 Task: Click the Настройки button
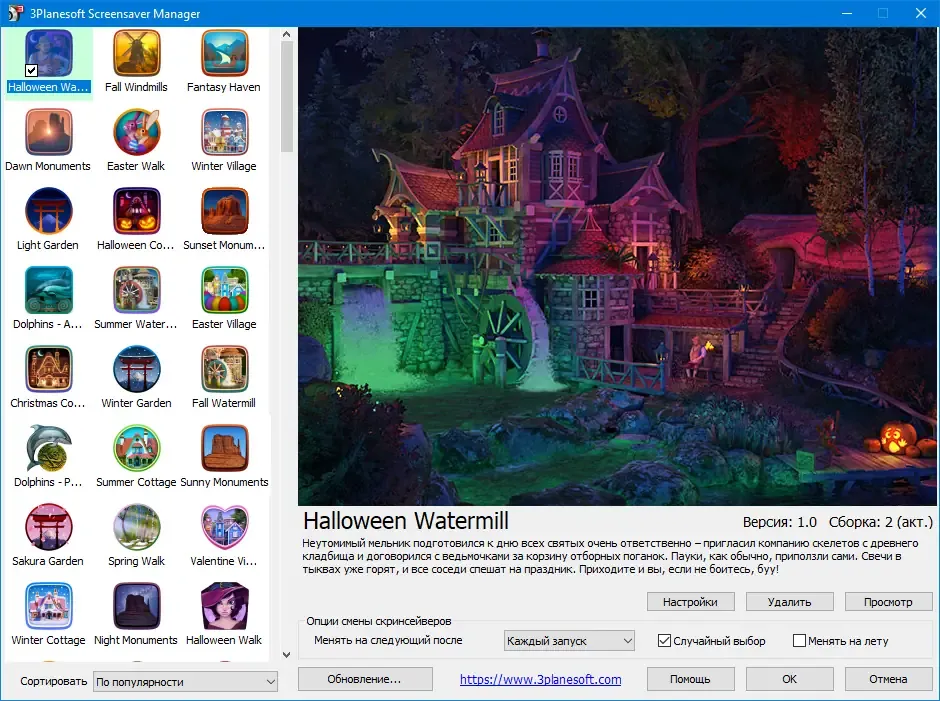691,601
